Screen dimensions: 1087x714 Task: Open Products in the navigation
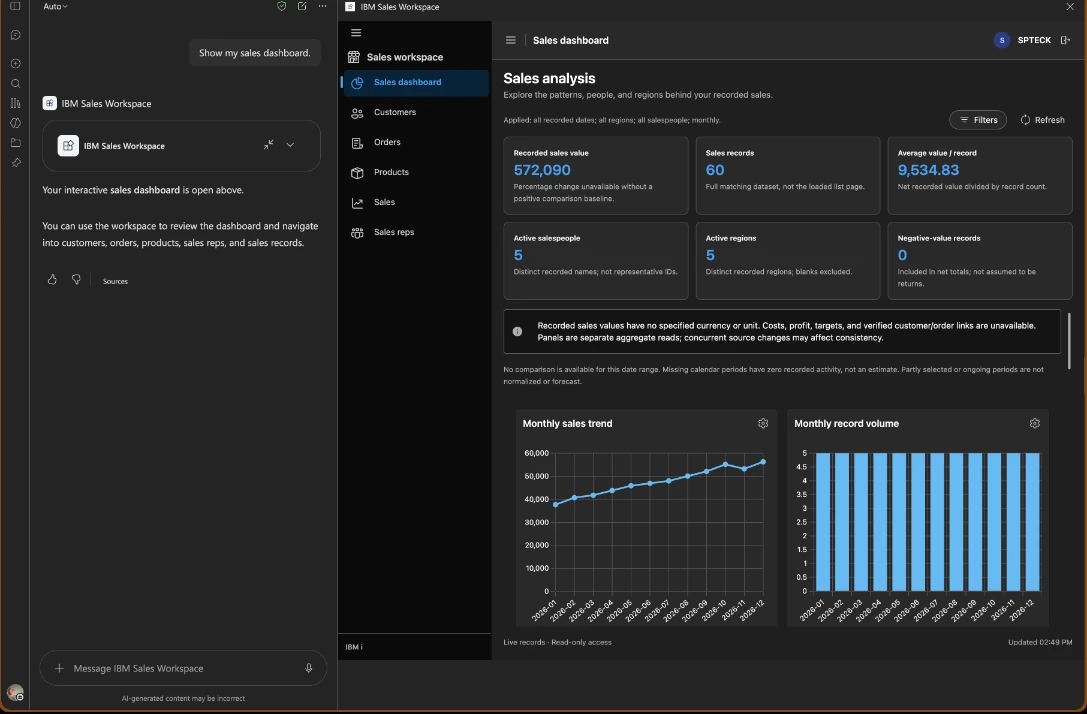[x=416, y=172]
